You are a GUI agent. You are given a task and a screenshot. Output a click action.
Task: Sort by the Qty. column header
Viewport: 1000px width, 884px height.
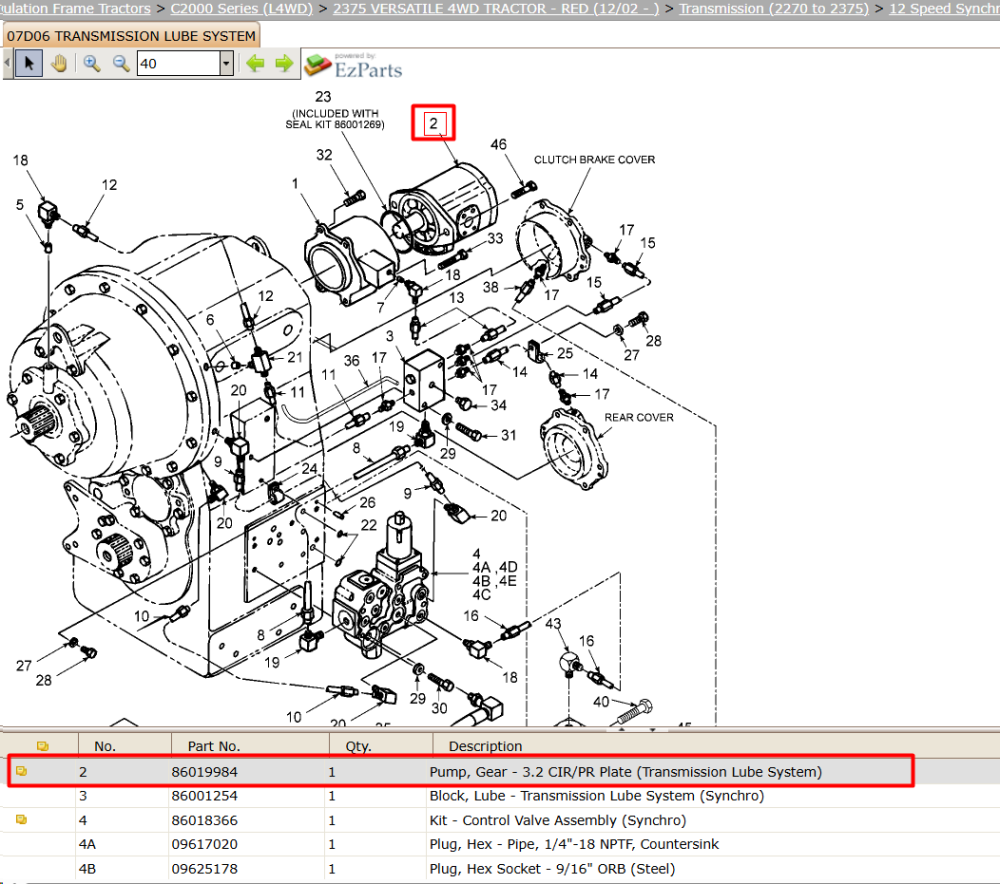(x=358, y=746)
